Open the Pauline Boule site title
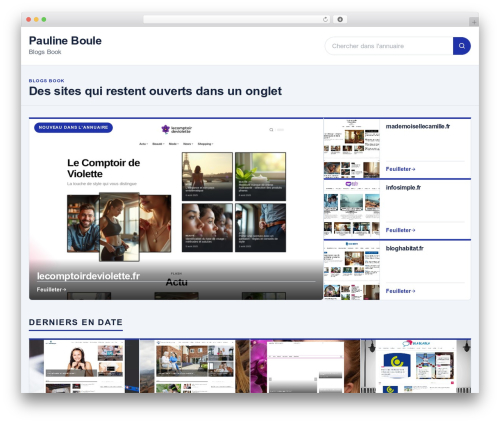Viewport: 500px width, 423px height. coord(65,41)
